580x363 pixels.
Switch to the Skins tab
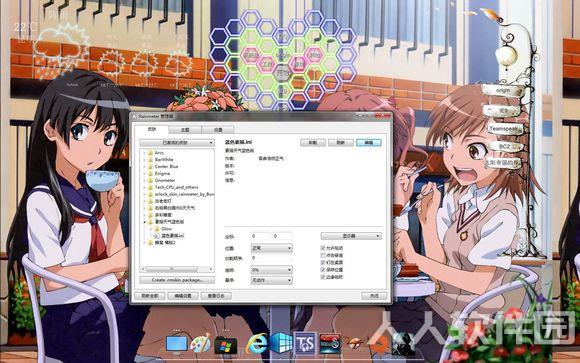click(x=152, y=129)
